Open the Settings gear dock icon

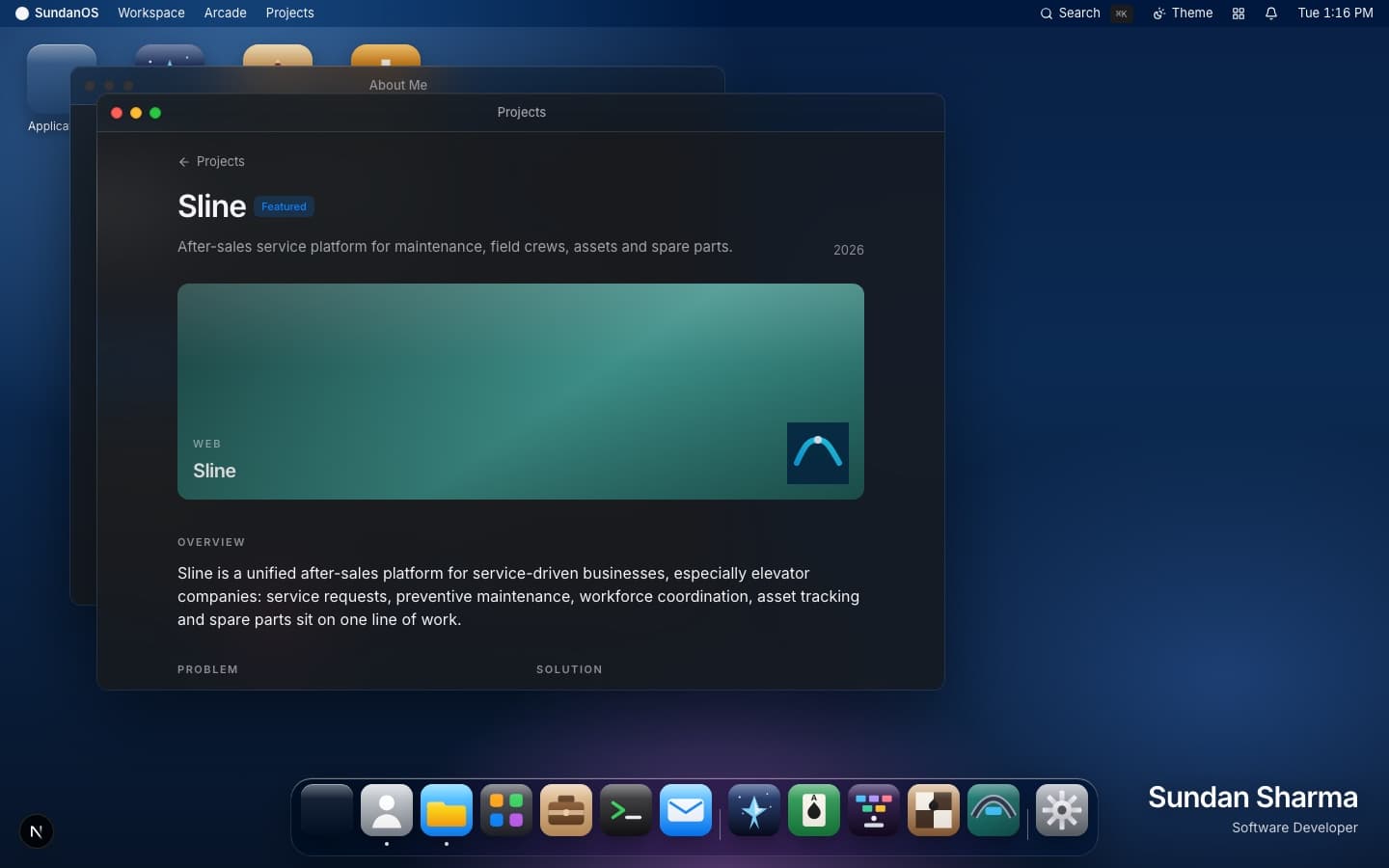(x=1062, y=810)
